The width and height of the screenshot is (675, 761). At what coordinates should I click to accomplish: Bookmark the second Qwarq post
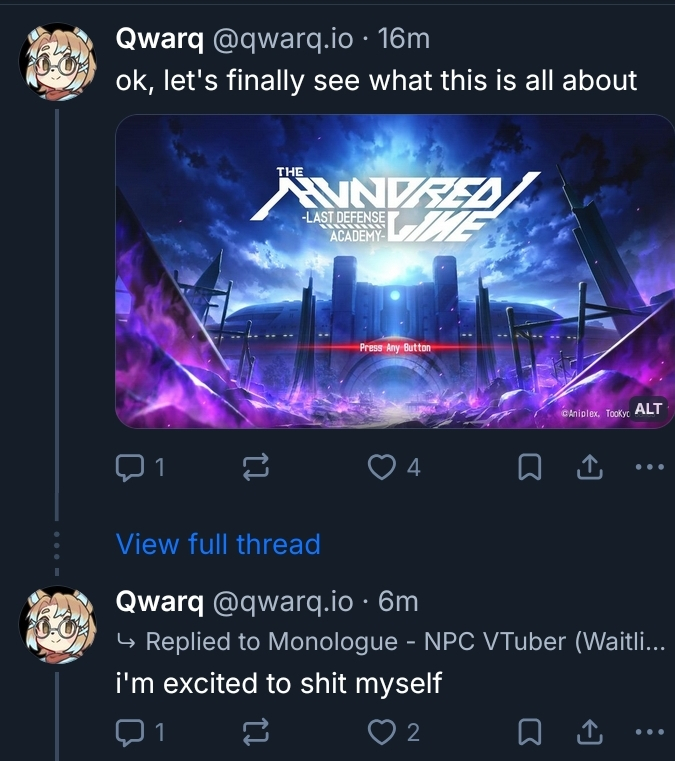531,733
